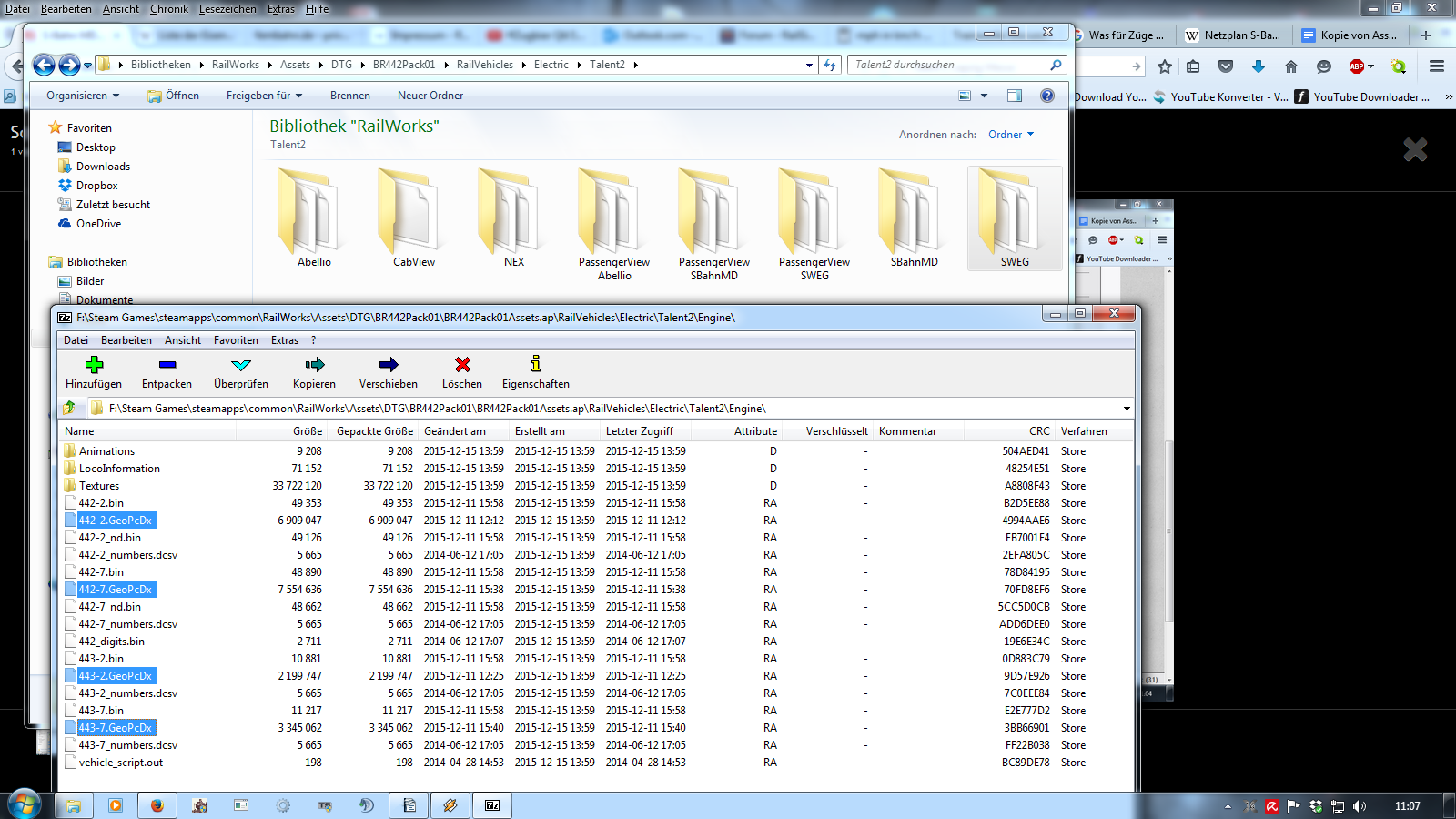Click the Firefox downloads arrow icon
This screenshot has height=819, width=1456.
point(1259,66)
